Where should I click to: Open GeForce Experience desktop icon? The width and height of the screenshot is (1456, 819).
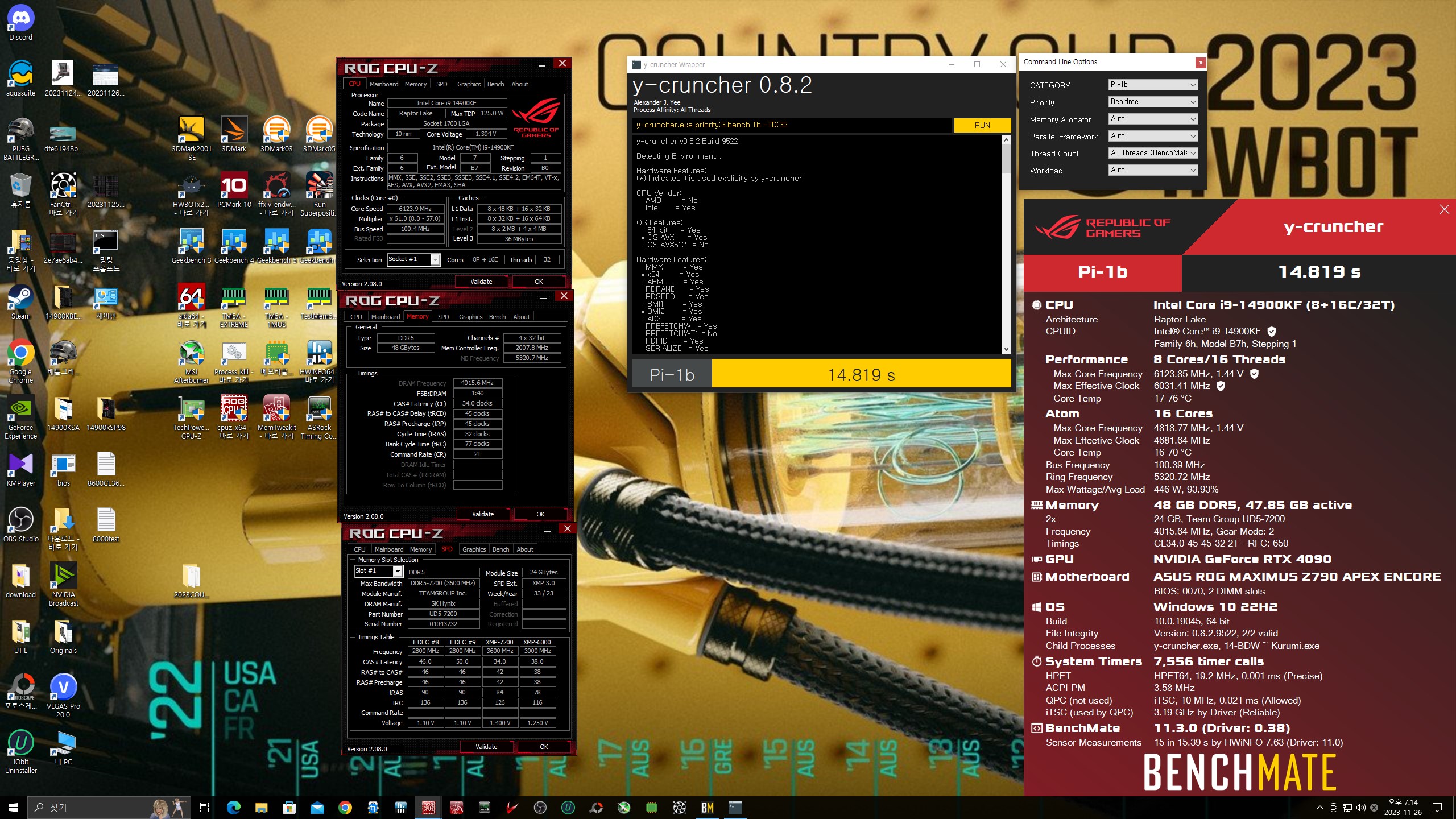(21, 418)
